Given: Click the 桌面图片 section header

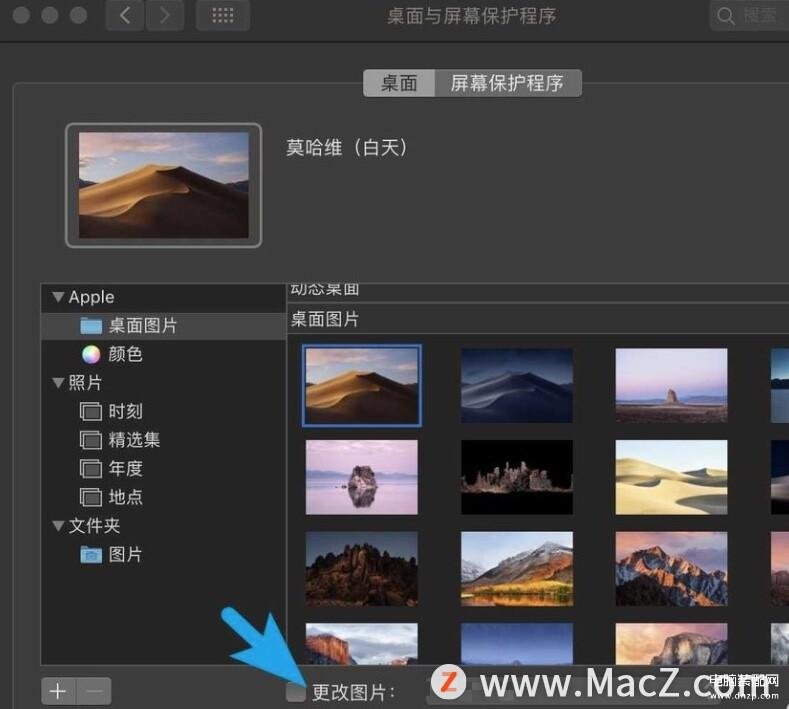Looking at the screenshot, I should [x=325, y=319].
